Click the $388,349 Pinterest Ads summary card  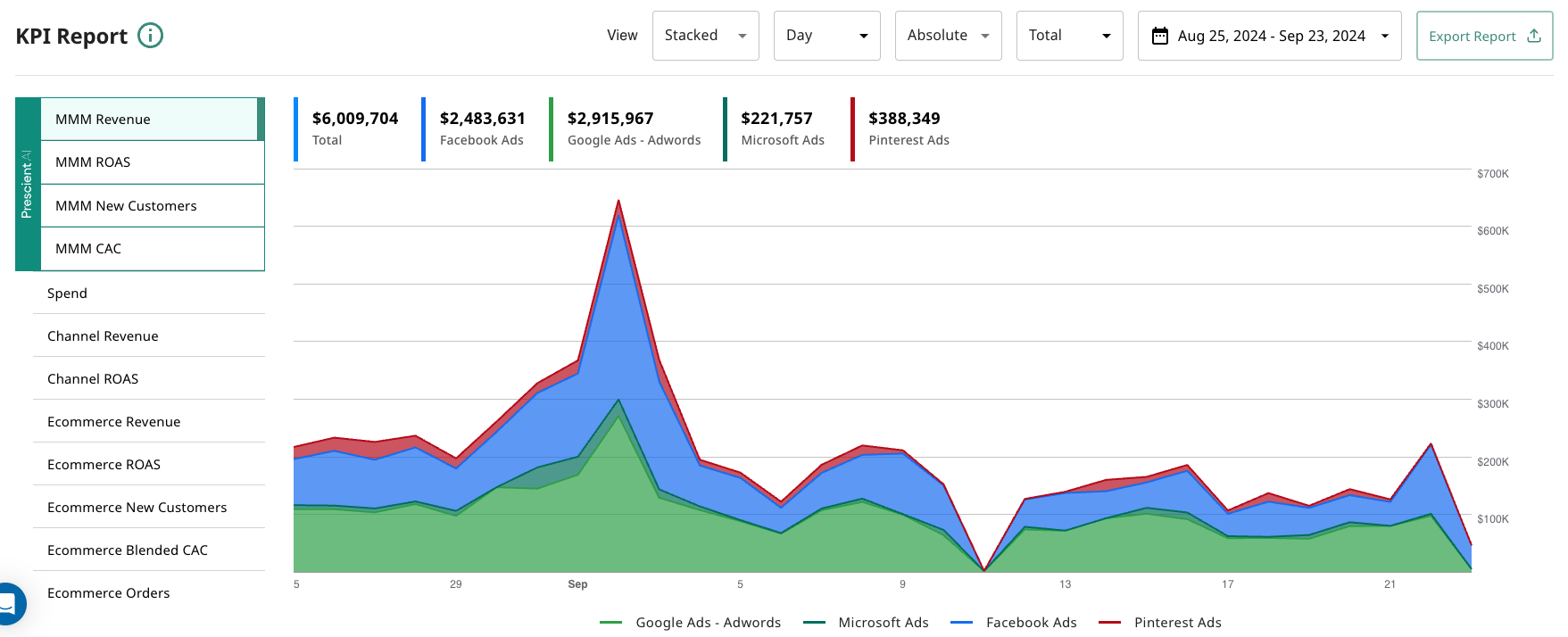click(902, 128)
